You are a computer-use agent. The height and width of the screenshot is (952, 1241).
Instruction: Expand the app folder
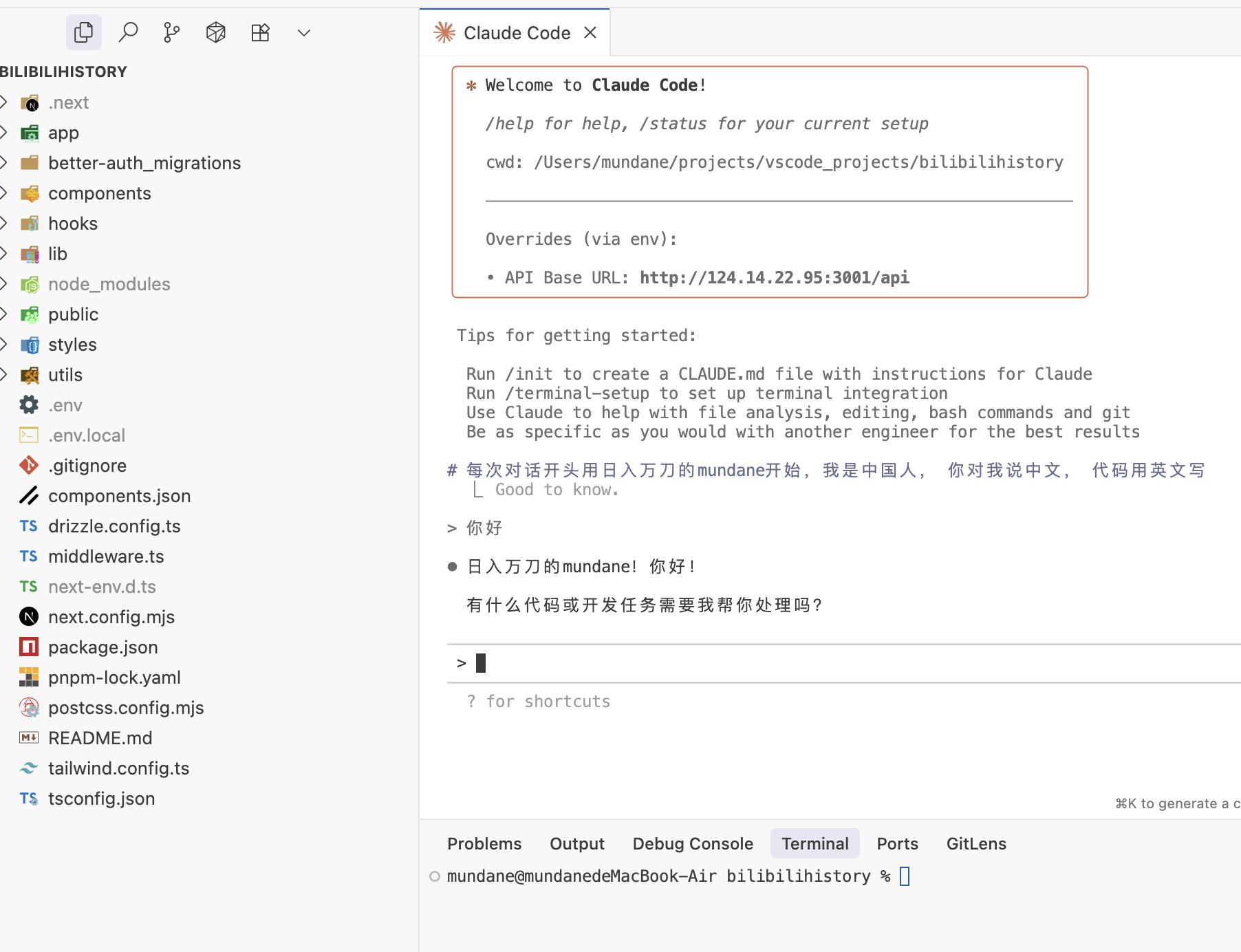[x=4, y=133]
